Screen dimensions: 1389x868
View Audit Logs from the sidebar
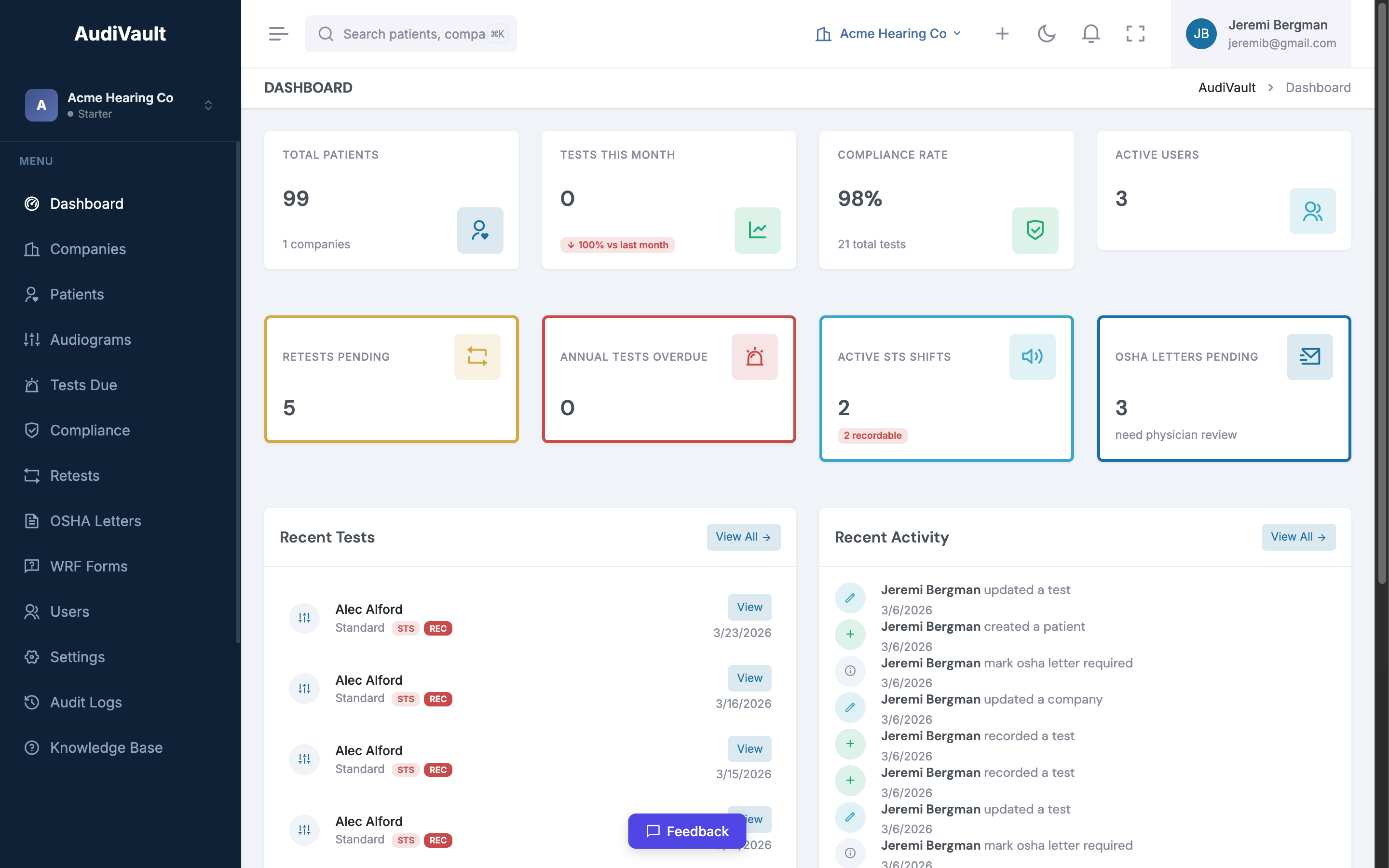tap(86, 702)
